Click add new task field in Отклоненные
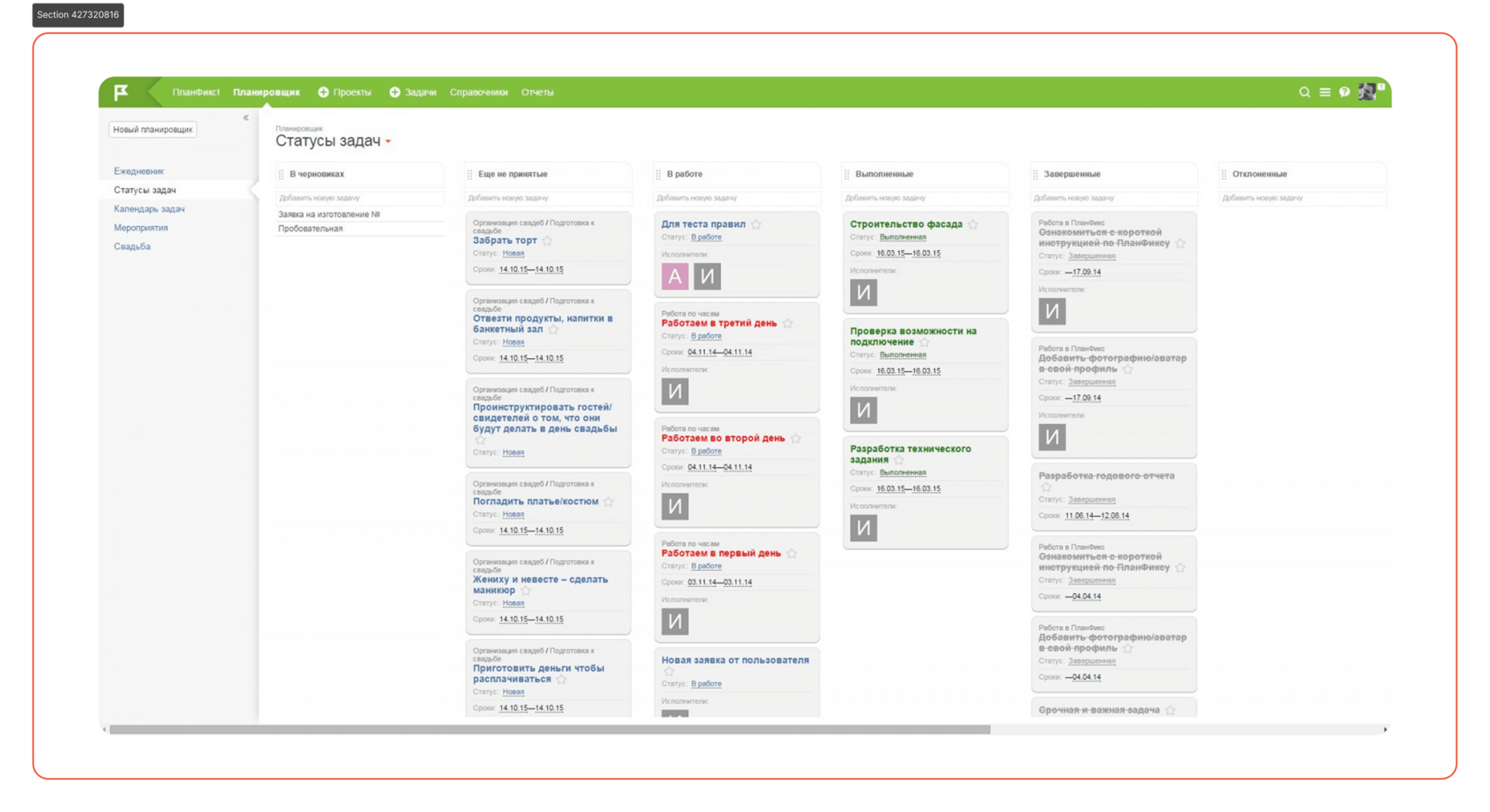This screenshot has height=812, width=1490. point(1302,199)
